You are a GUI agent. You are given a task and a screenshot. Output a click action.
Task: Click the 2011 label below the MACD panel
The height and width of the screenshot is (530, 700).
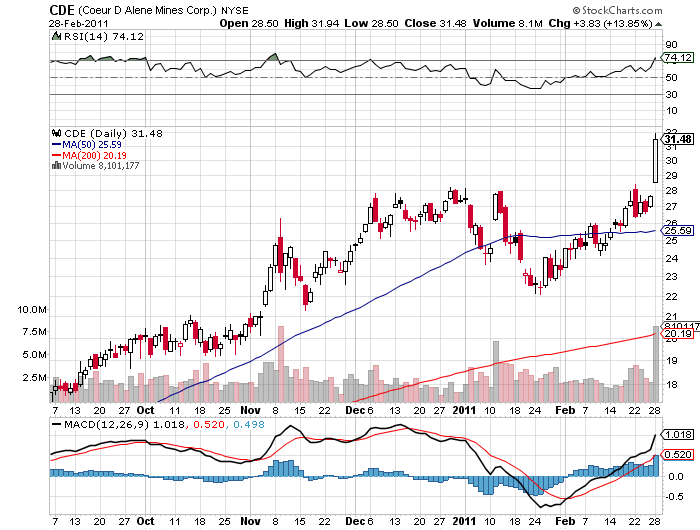click(464, 521)
